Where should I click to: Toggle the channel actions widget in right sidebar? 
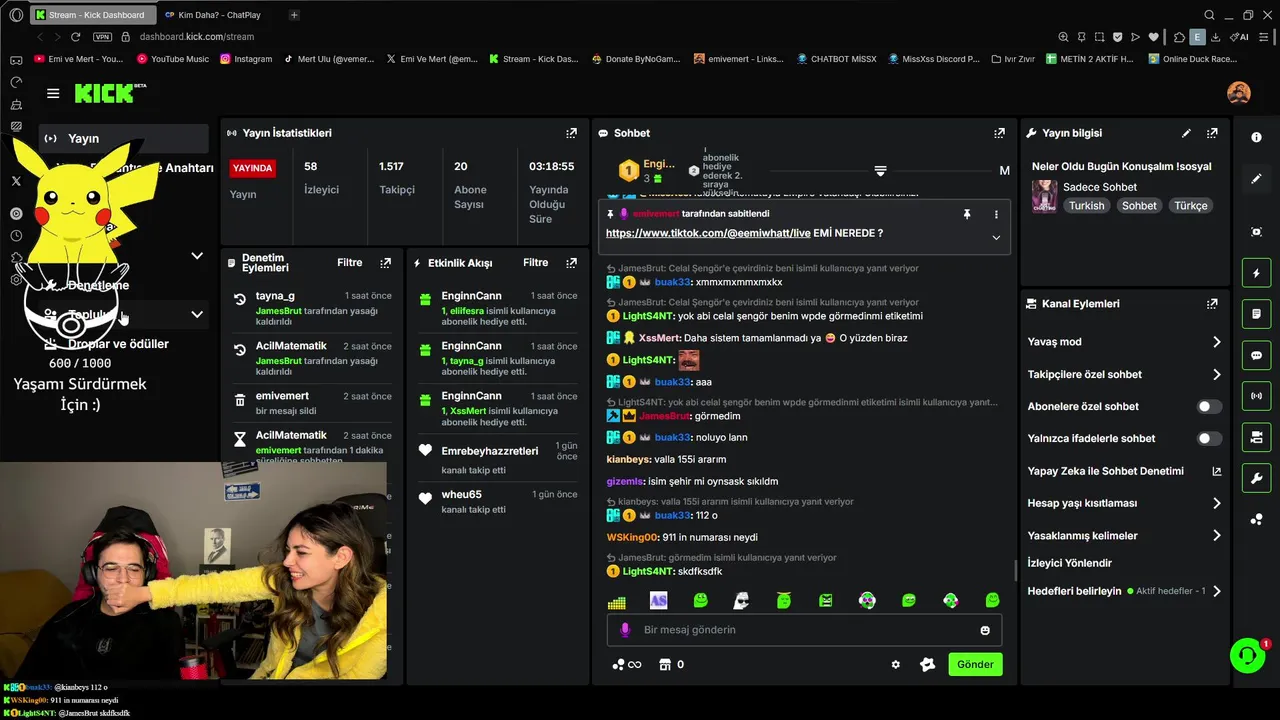tap(1257, 437)
